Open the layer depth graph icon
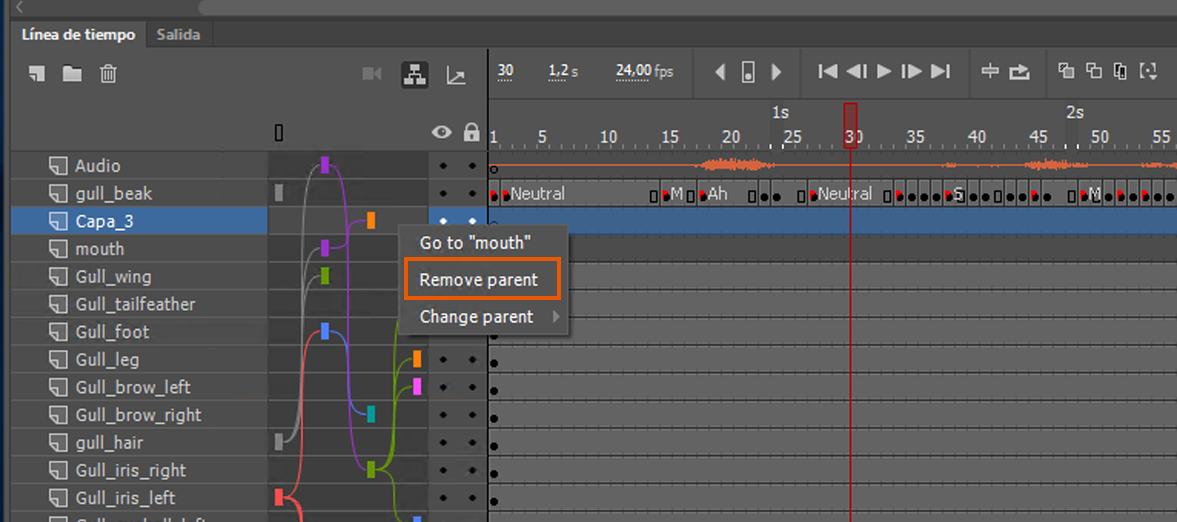 tap(456, 75)
